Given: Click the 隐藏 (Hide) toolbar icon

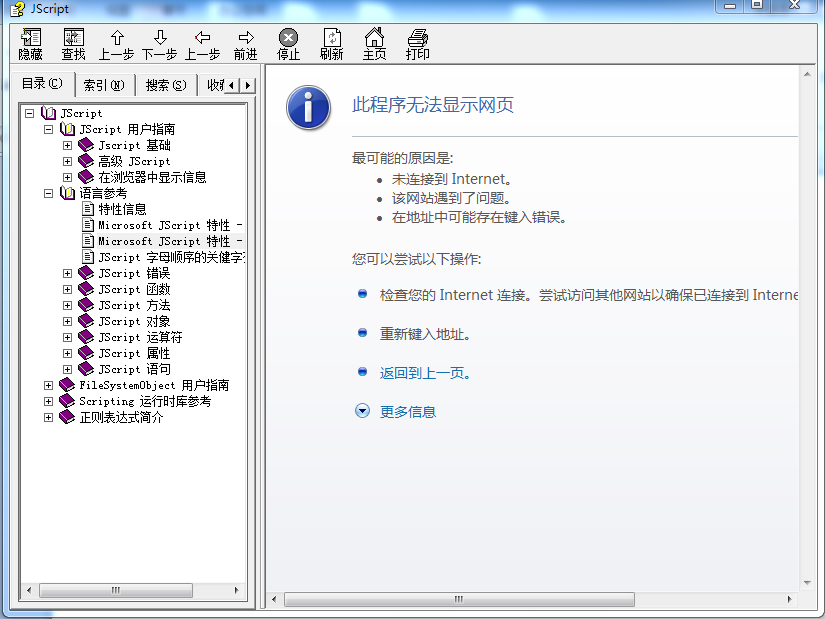Looking at the screenshot, I should 30,44.
